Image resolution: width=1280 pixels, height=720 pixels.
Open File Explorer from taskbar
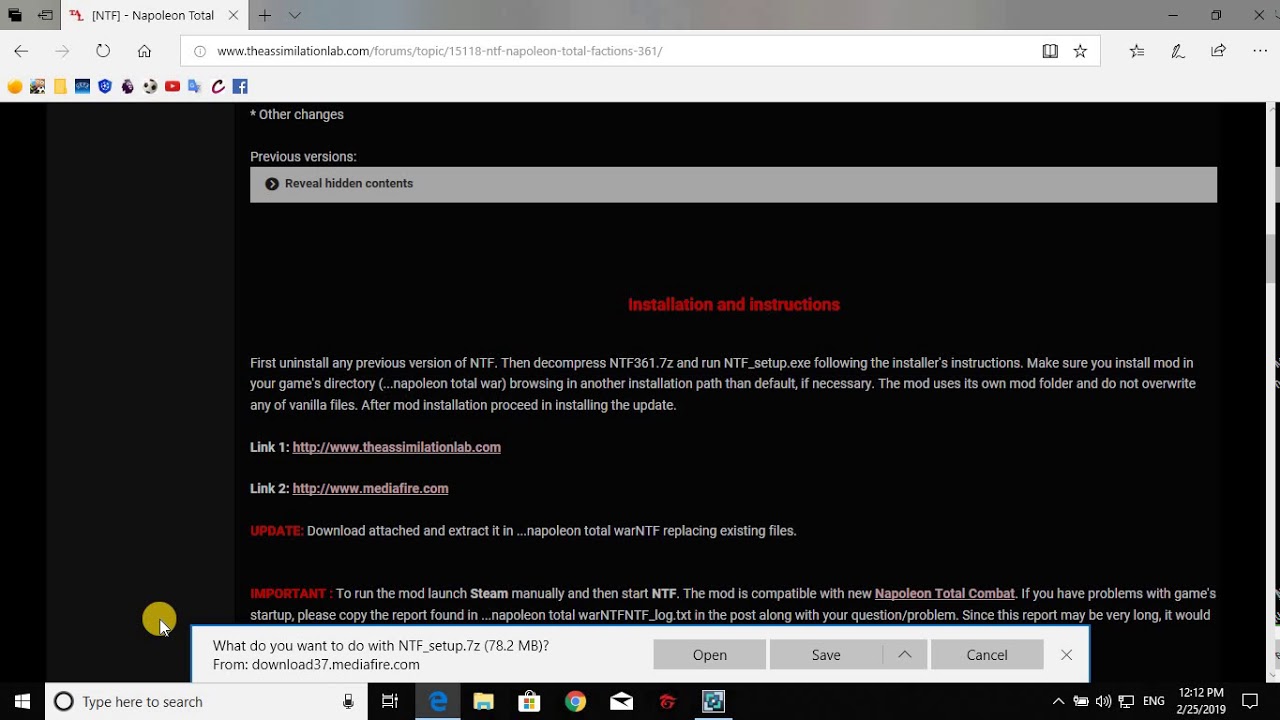[483, 702]
